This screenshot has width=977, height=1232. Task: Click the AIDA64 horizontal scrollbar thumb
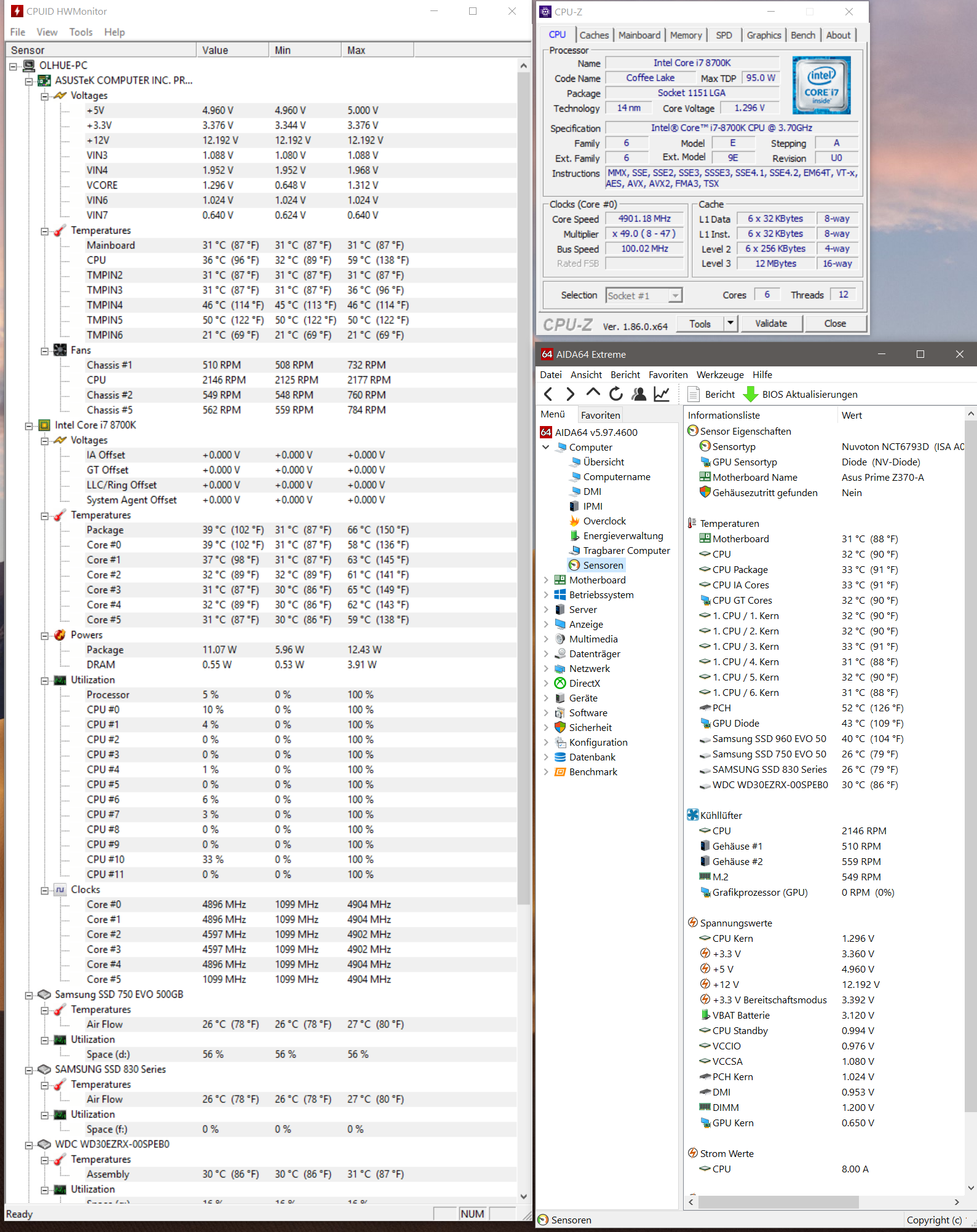[x=777, y=1201]
